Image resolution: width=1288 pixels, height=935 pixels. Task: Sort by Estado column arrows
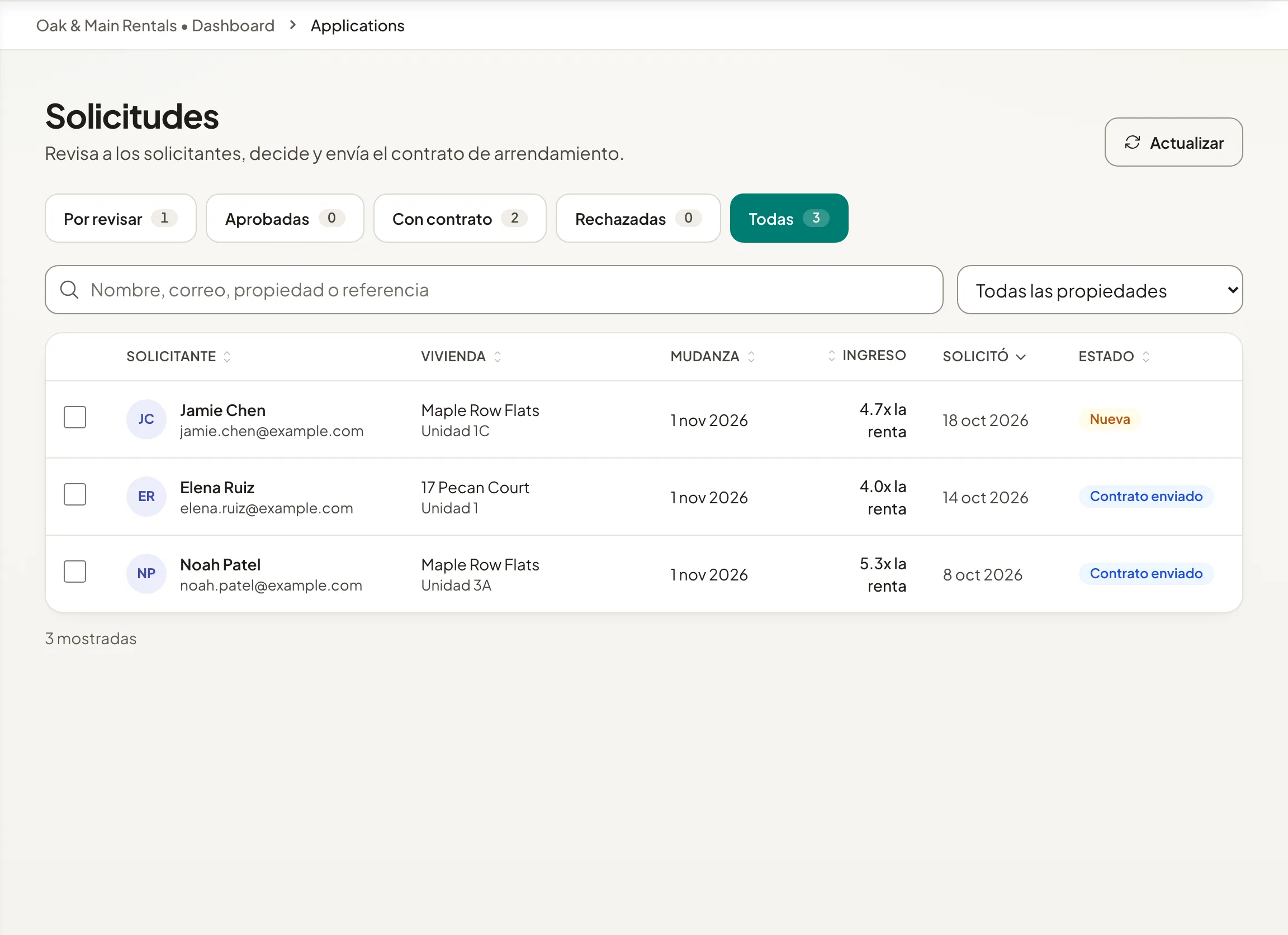(x=1146, y=356)
